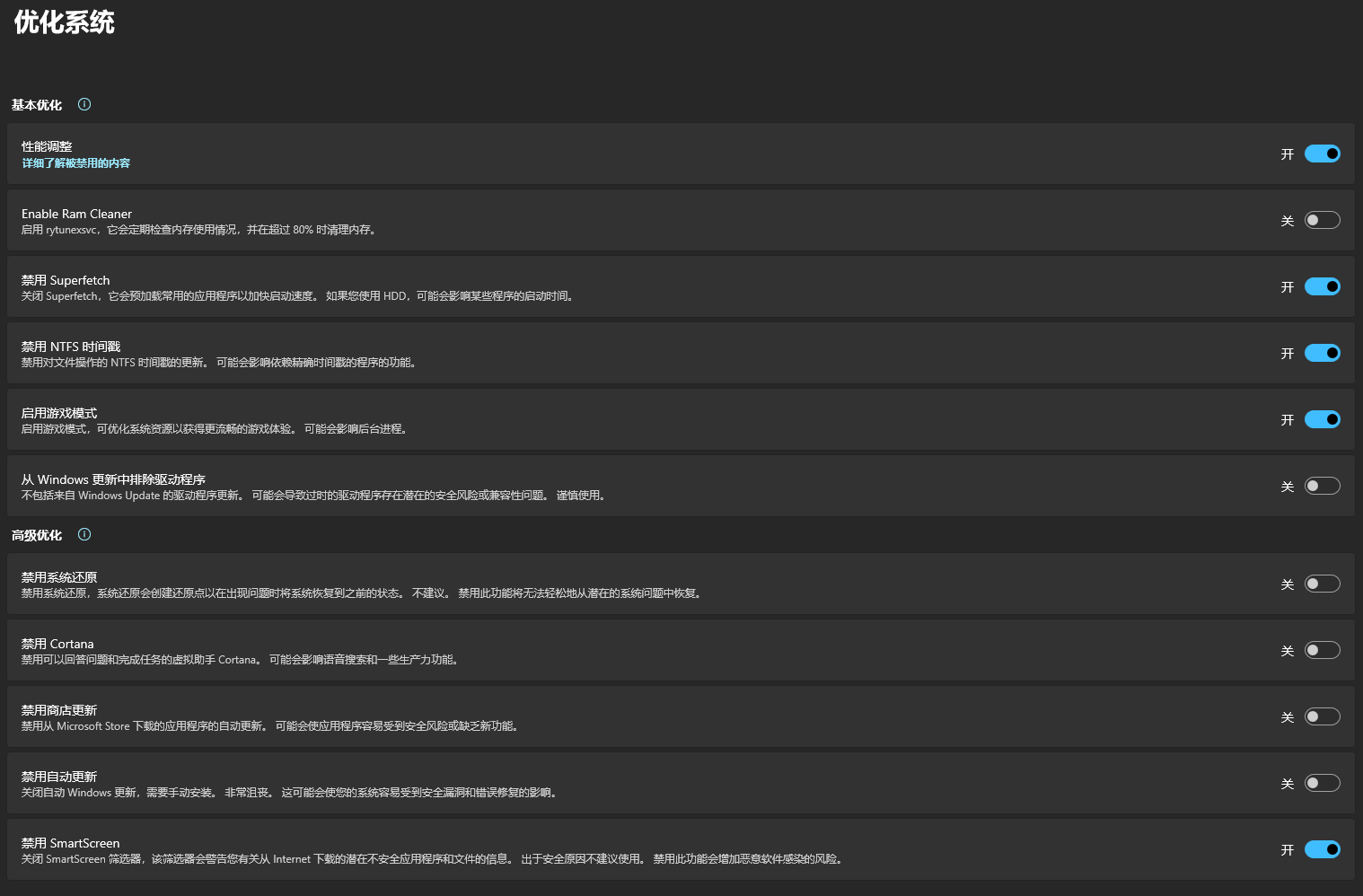Disable the 启用游戏模式 toggle
The image size is (1363, 896).
pos(1322,419)
